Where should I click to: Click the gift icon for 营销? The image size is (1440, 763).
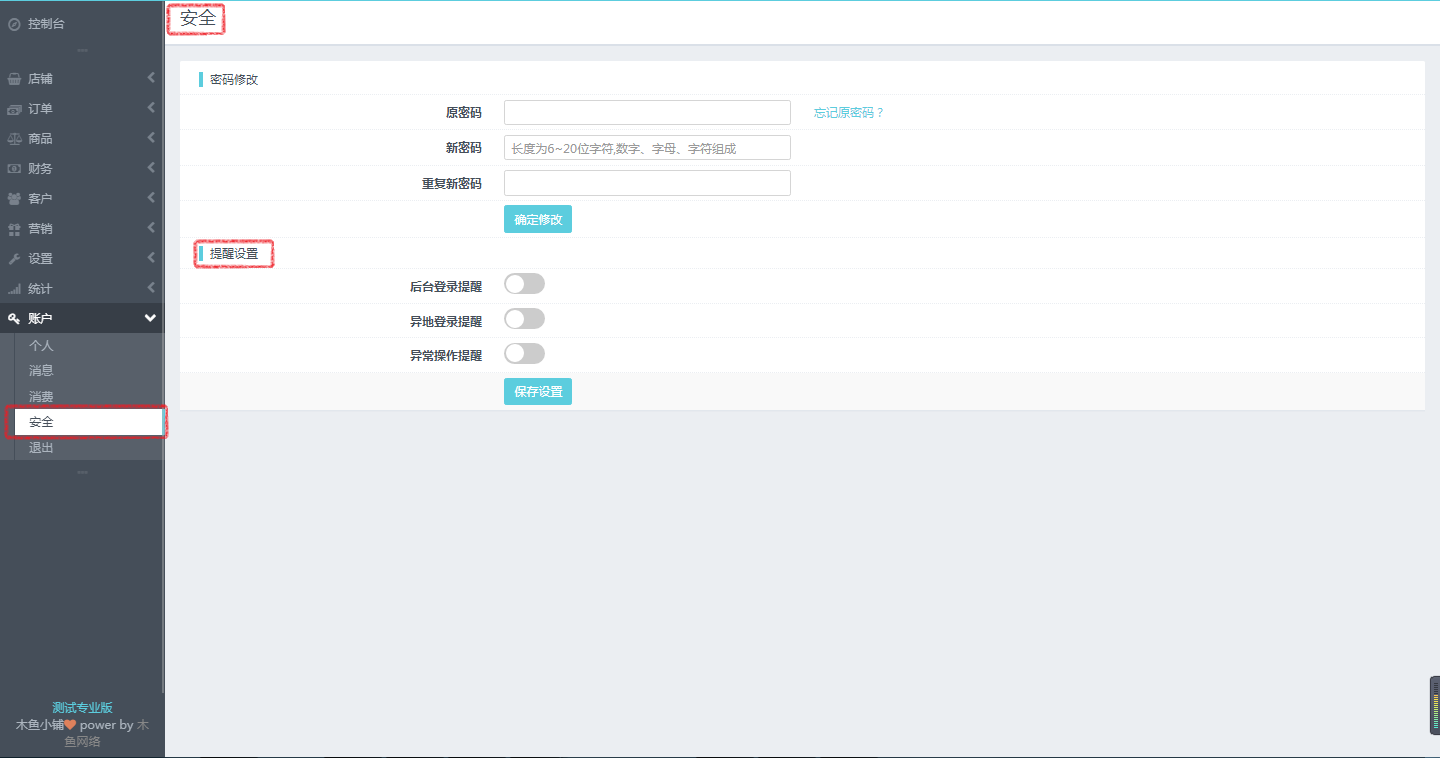14,229
